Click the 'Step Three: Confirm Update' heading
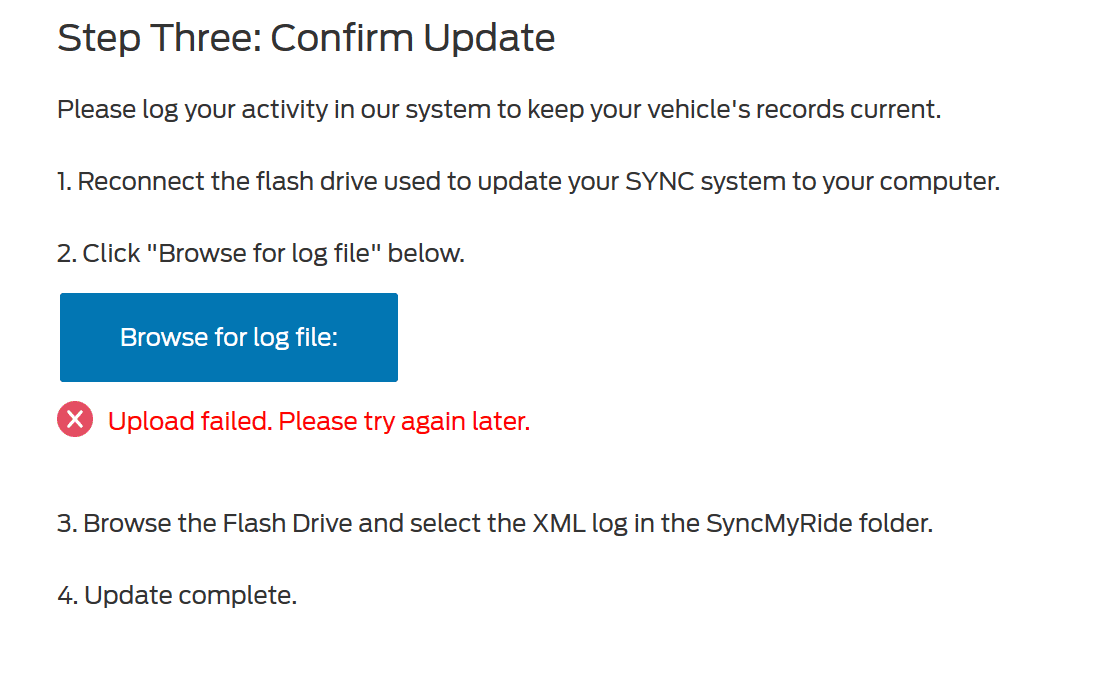The image size is (1093, 674). click(x=306, y=38)
